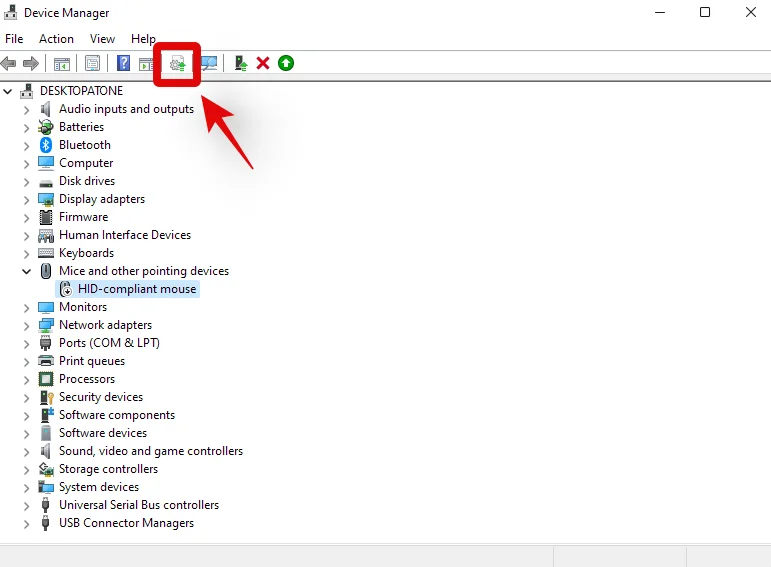Open the File menu

pos(14,39)
